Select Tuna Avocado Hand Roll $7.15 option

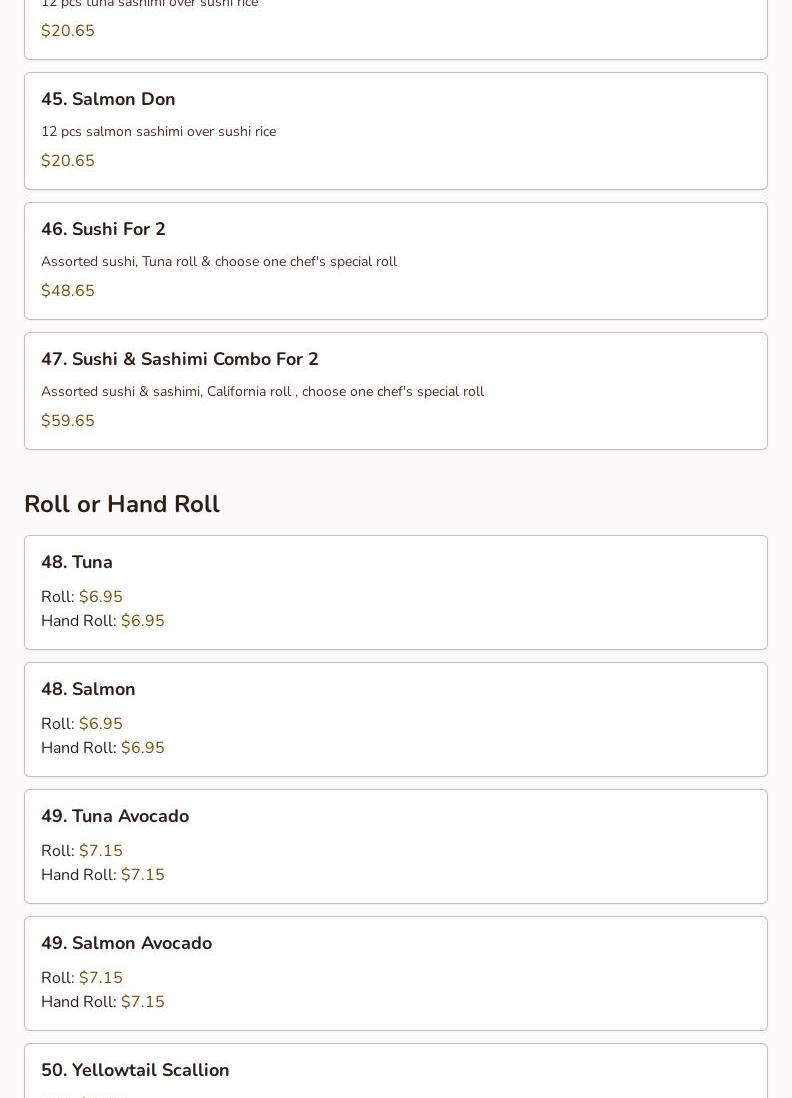(x=142, y=875)
